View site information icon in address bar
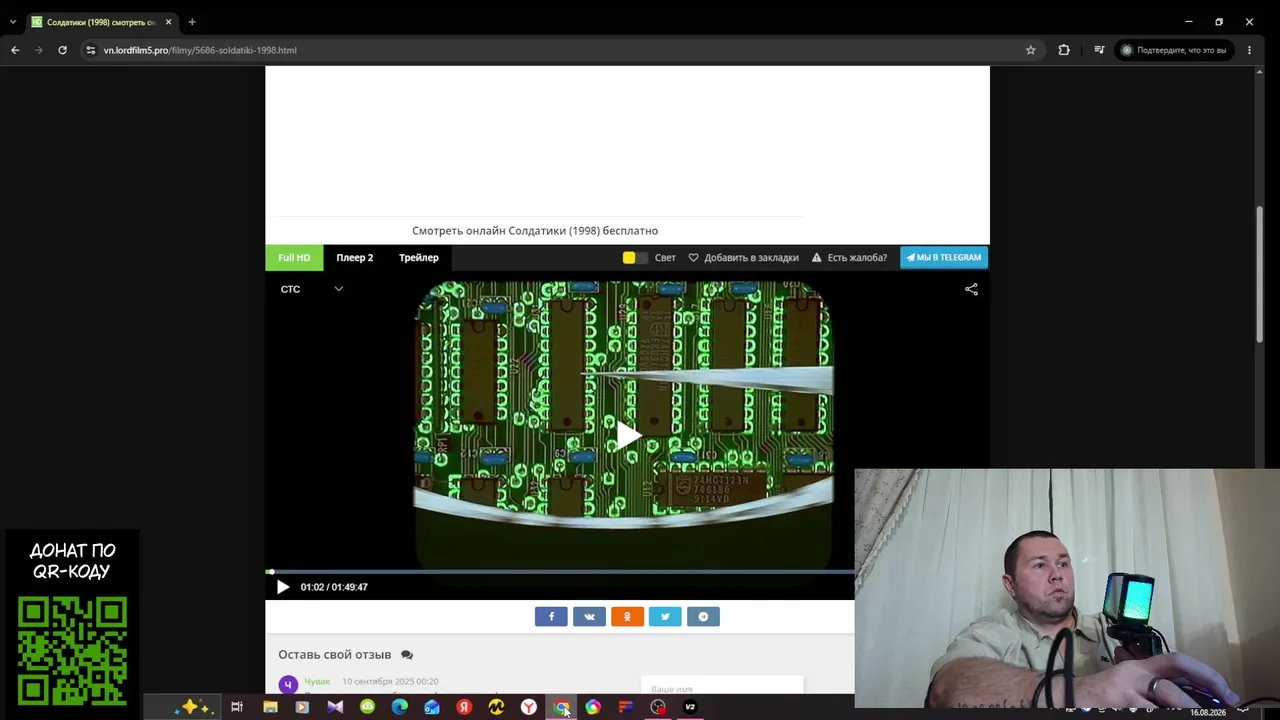The image size is (1280, 720). pyautogui.click(x=90, y=50)
